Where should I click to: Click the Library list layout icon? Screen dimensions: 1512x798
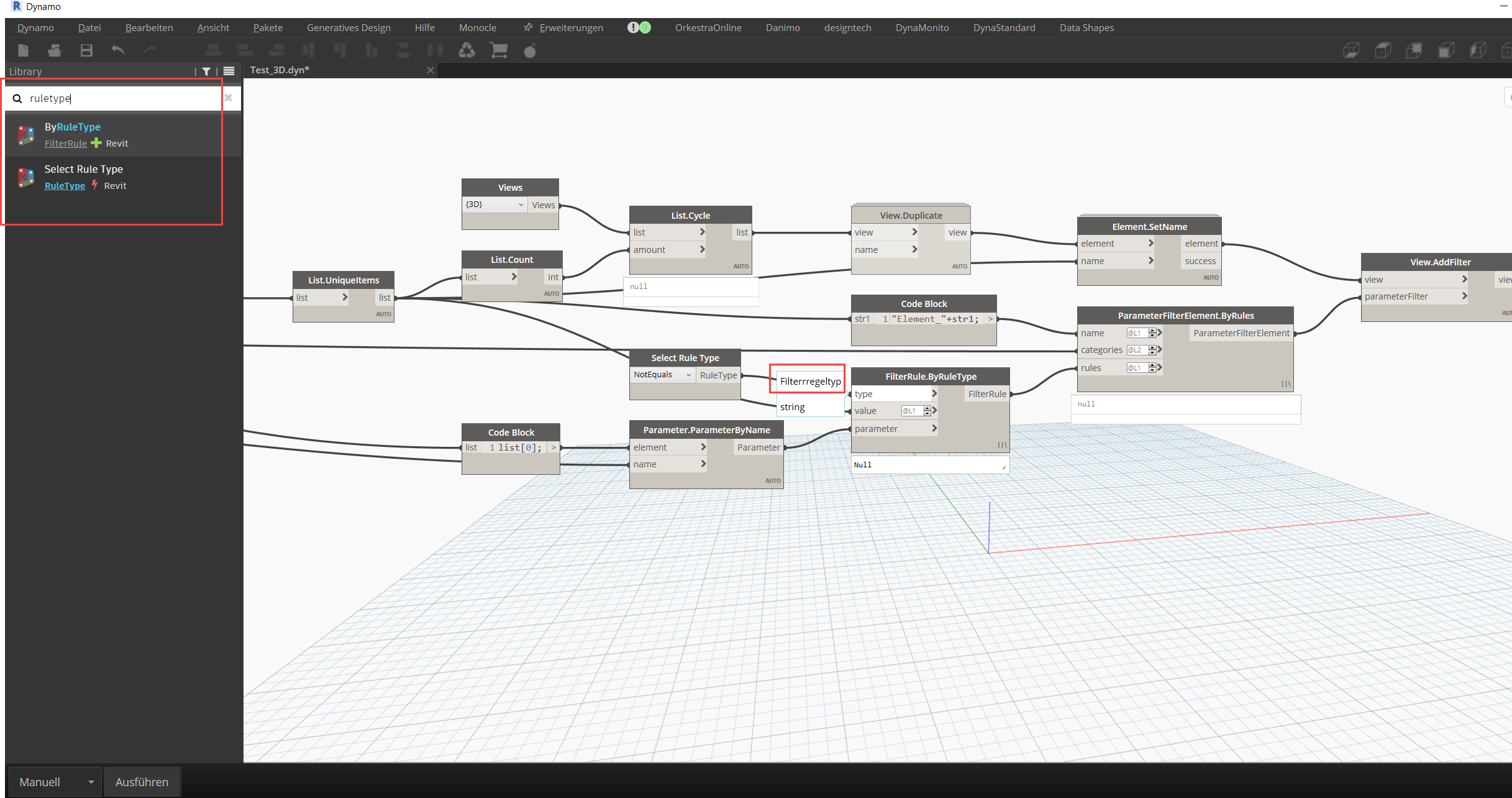pos(229,71)
